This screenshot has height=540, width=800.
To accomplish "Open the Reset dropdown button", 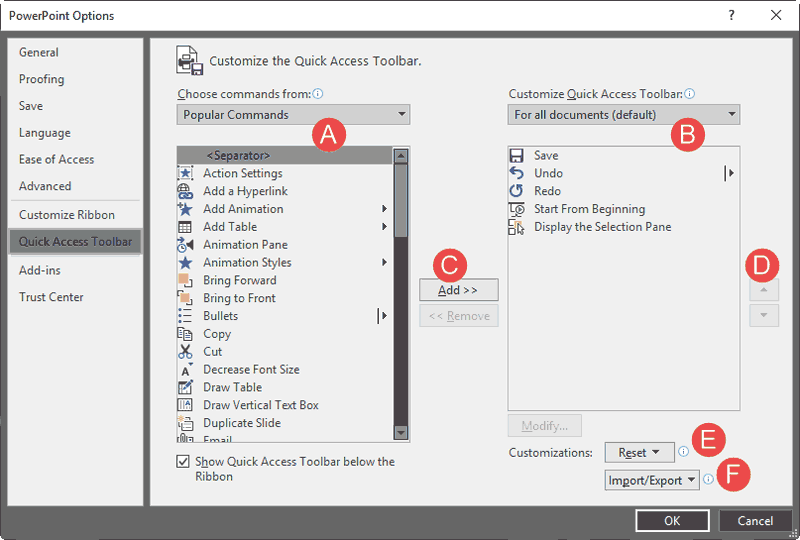I will click(639, 453).
